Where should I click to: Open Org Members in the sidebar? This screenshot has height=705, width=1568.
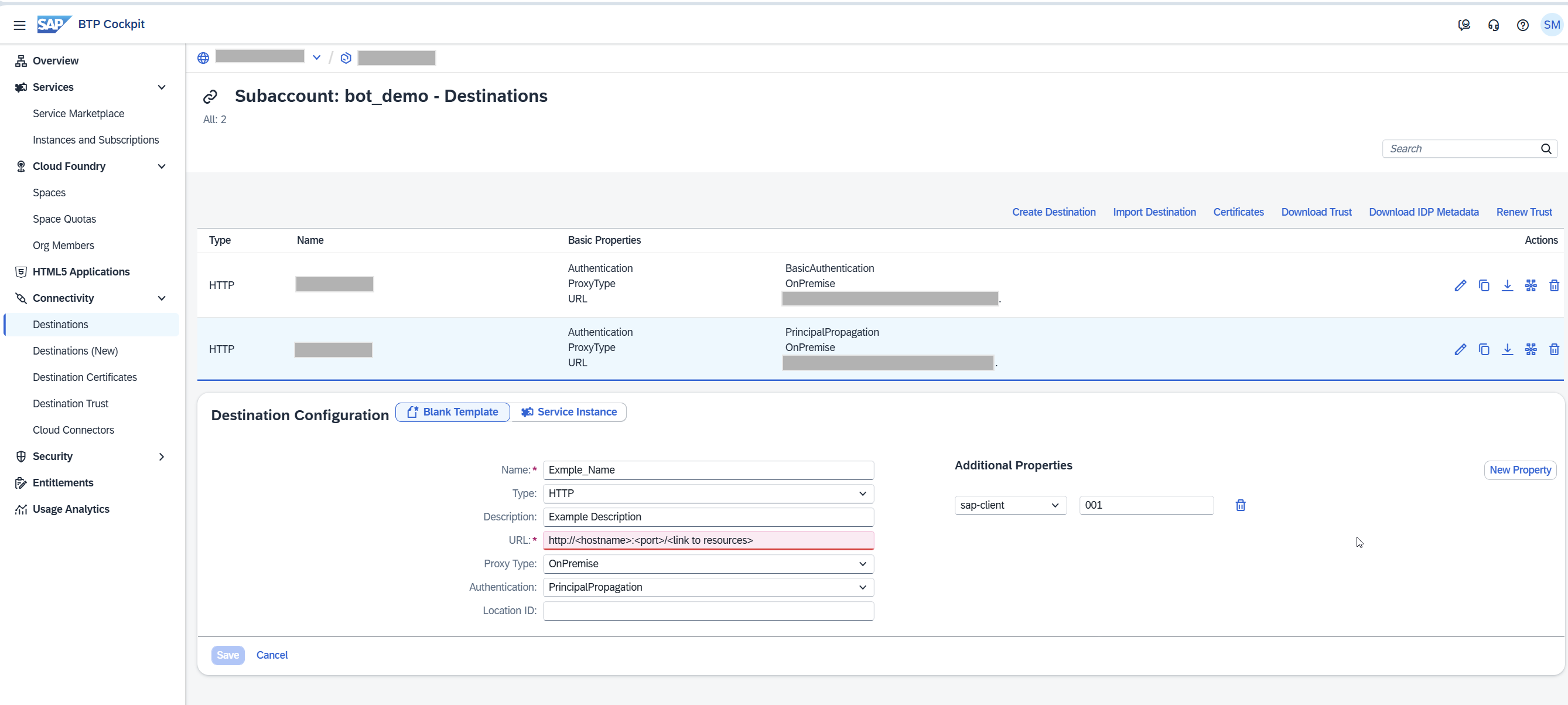coord(63,246)
